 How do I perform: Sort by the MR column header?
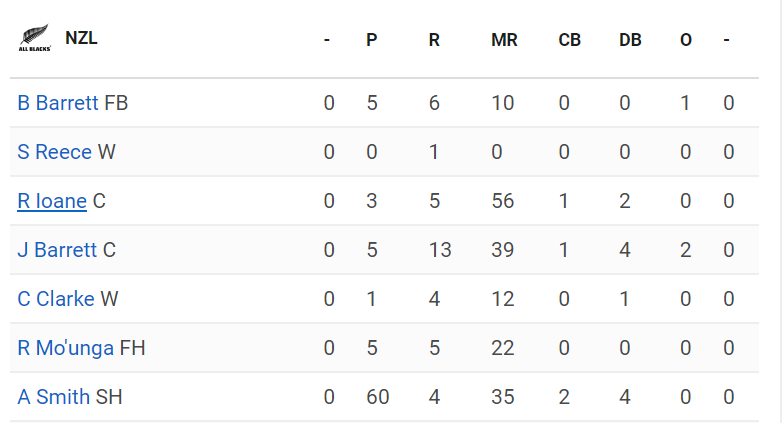pos(503,40)
